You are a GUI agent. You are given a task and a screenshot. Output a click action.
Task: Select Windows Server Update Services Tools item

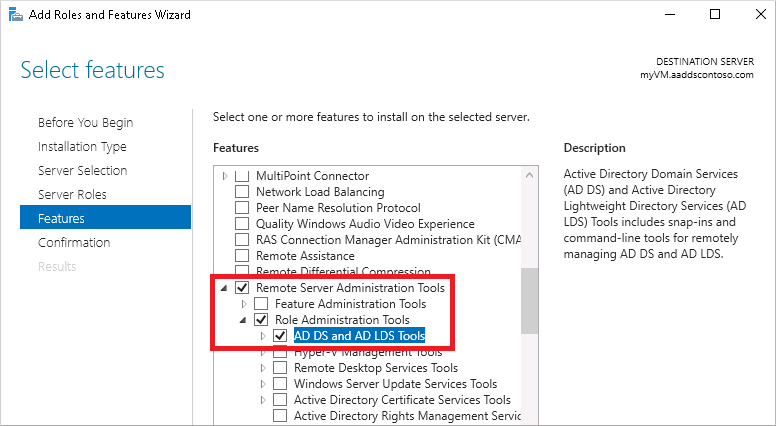click(395, 384)
